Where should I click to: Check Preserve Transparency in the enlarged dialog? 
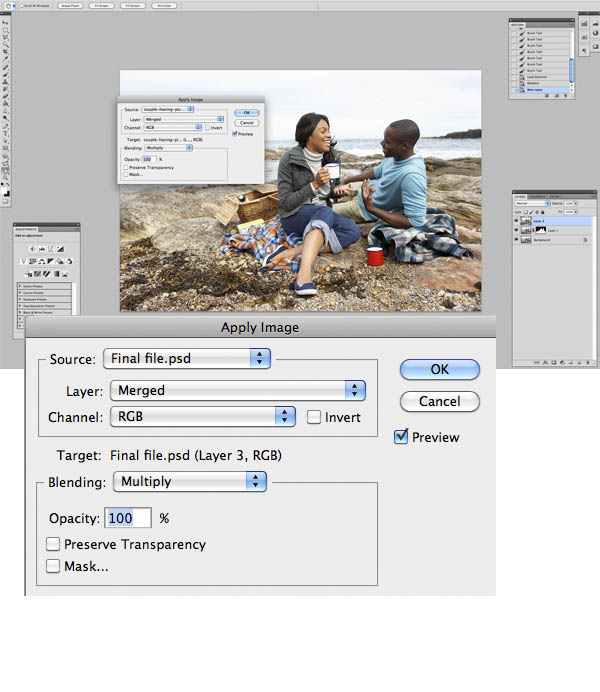click(54, 545)
